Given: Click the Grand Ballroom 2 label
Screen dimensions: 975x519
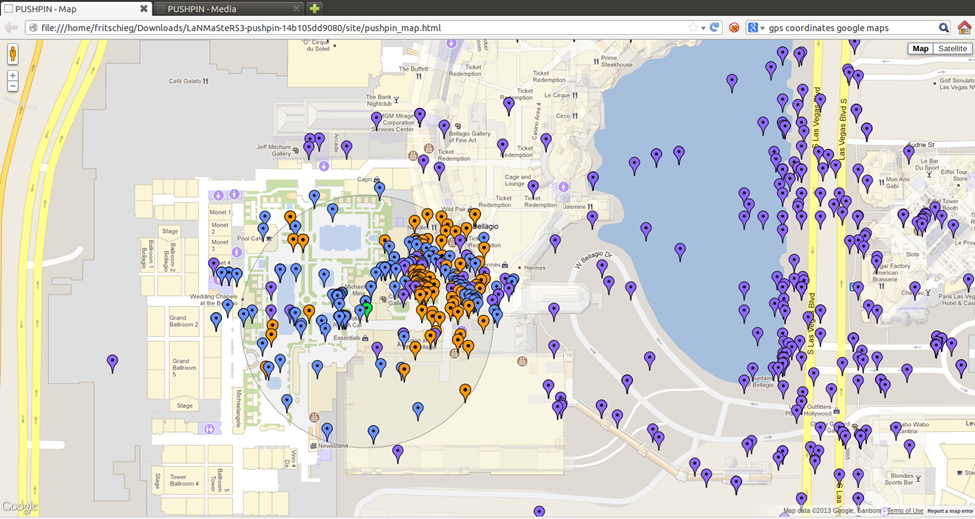Looking at the screenshot, I should [183, 321].
